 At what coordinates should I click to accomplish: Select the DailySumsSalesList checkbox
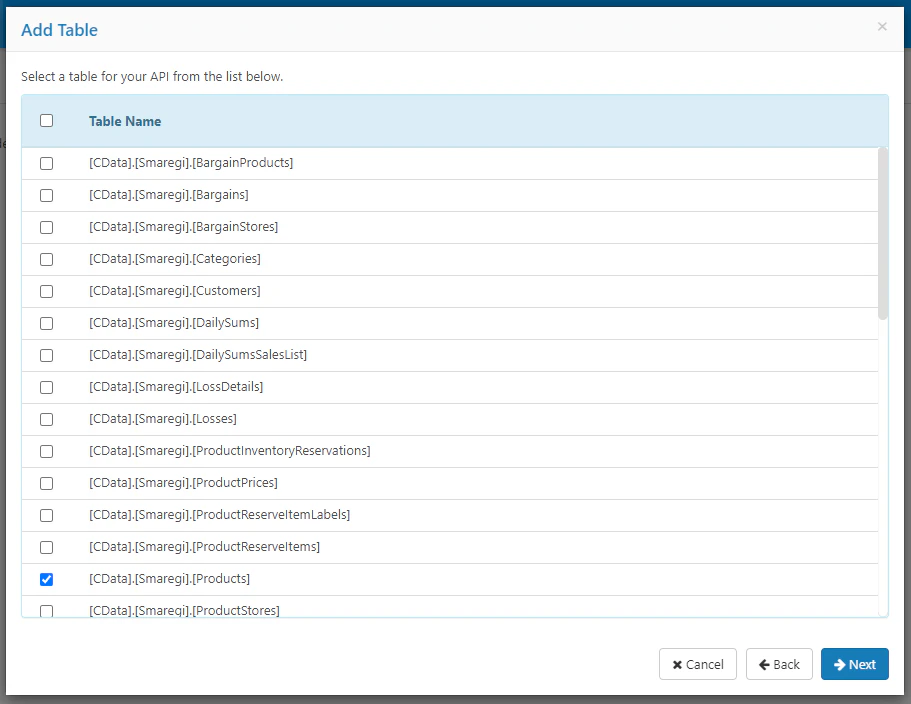pyautogui.click(x=46, y=355)
